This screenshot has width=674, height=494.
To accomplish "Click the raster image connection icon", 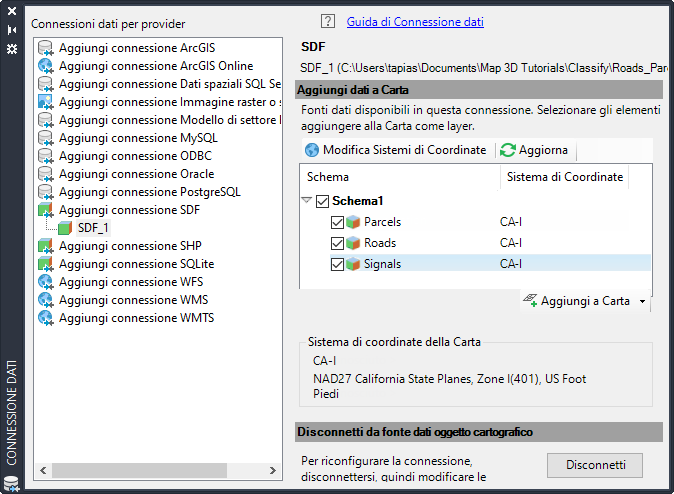I will [x=45, y=102].
